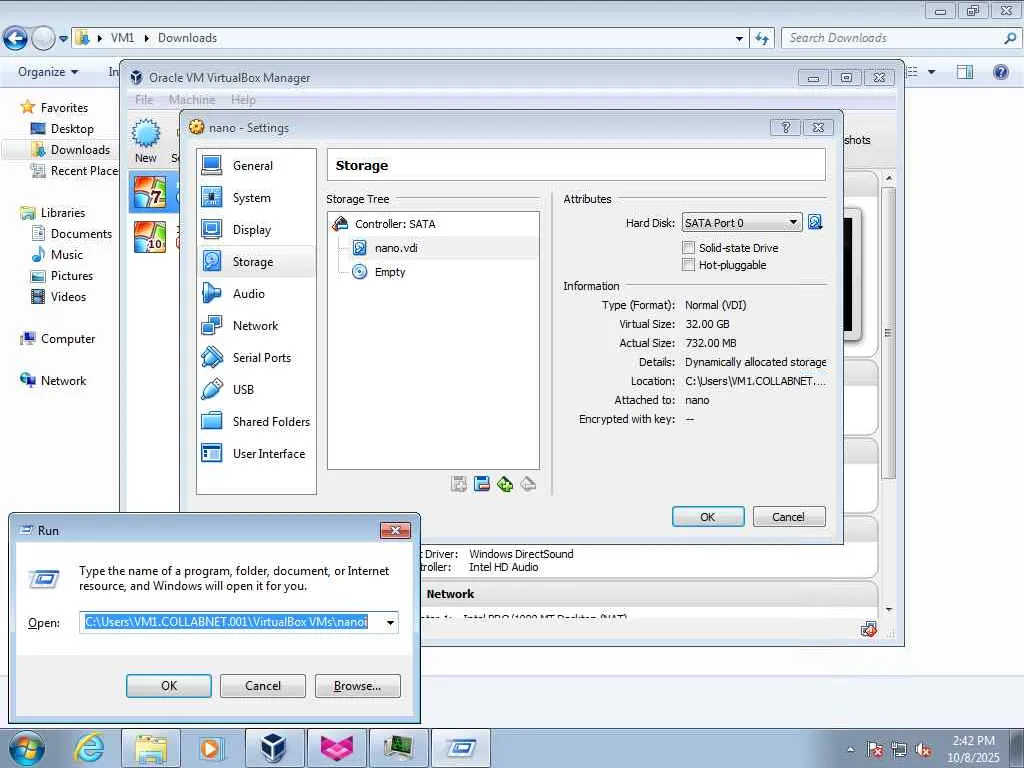
Task: Open recent pages dropdown next to back button
Action: (x=63, y=39)
